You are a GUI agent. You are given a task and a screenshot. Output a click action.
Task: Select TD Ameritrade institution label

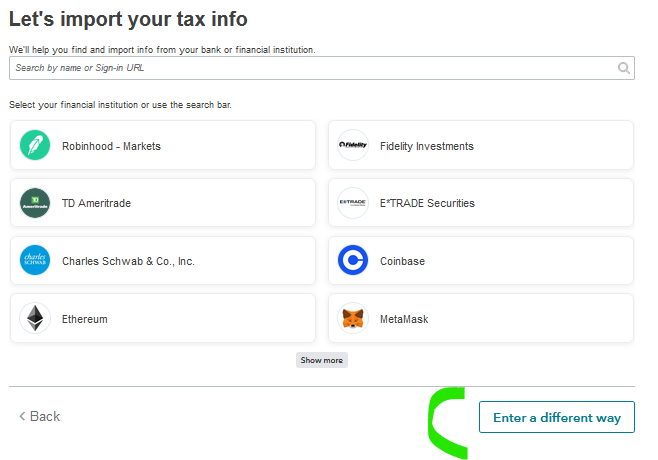(97, 203)
